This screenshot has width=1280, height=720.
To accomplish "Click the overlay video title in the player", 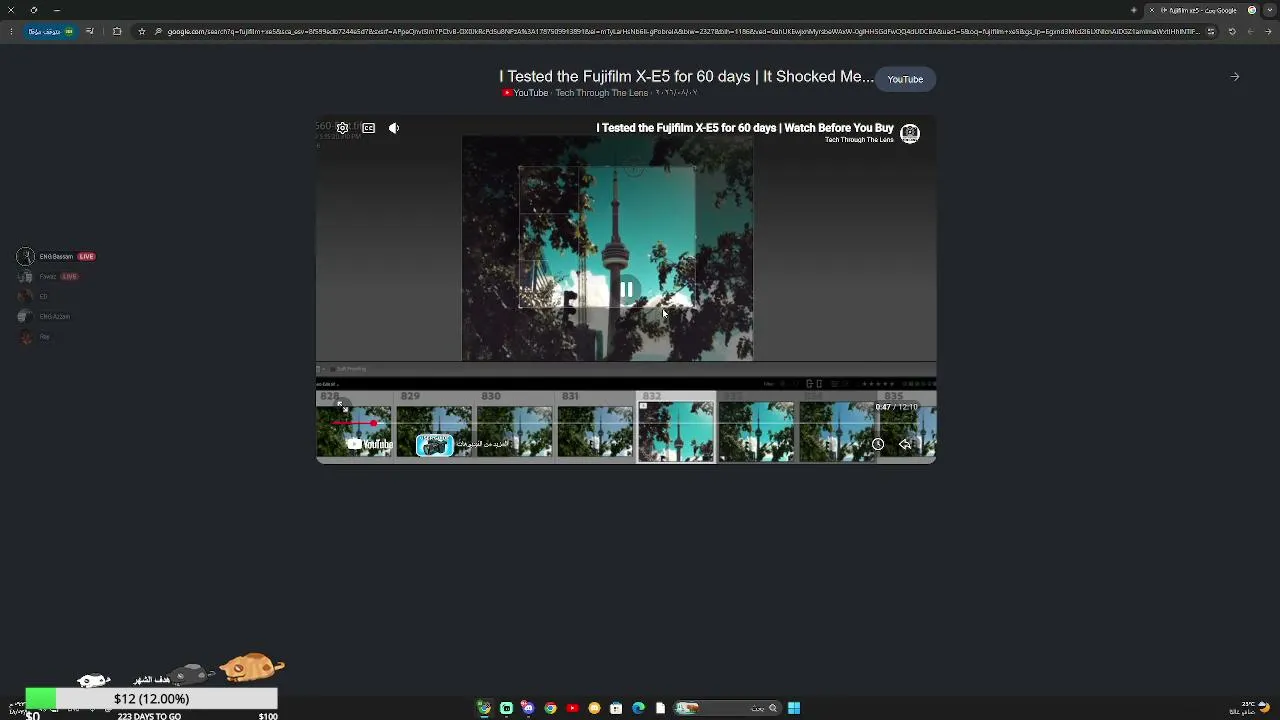I will tap(745, 128).
